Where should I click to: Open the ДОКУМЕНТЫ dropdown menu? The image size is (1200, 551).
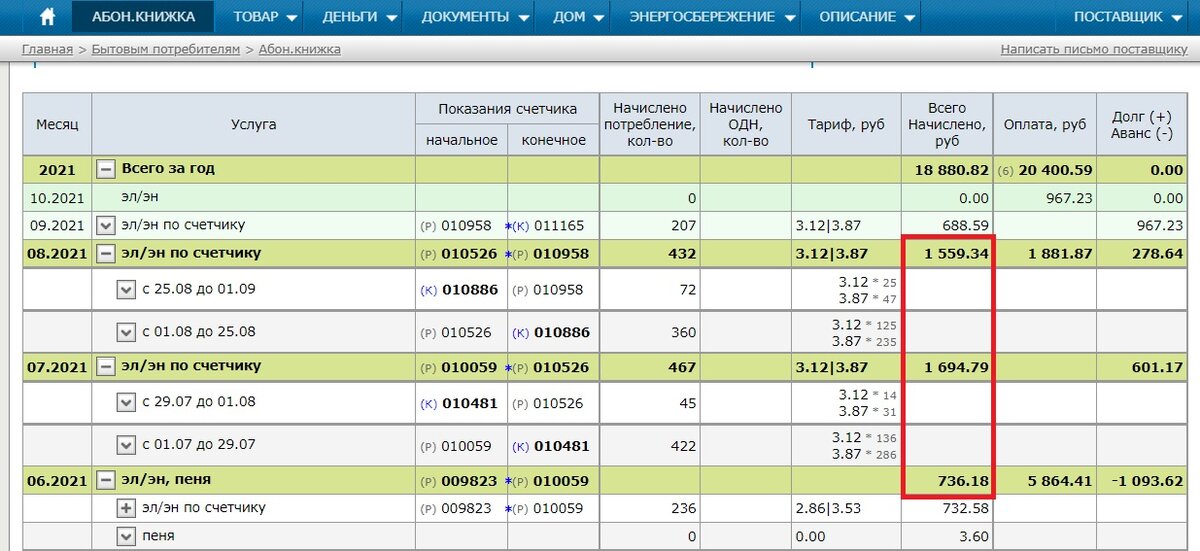click(x=474, y=17)
